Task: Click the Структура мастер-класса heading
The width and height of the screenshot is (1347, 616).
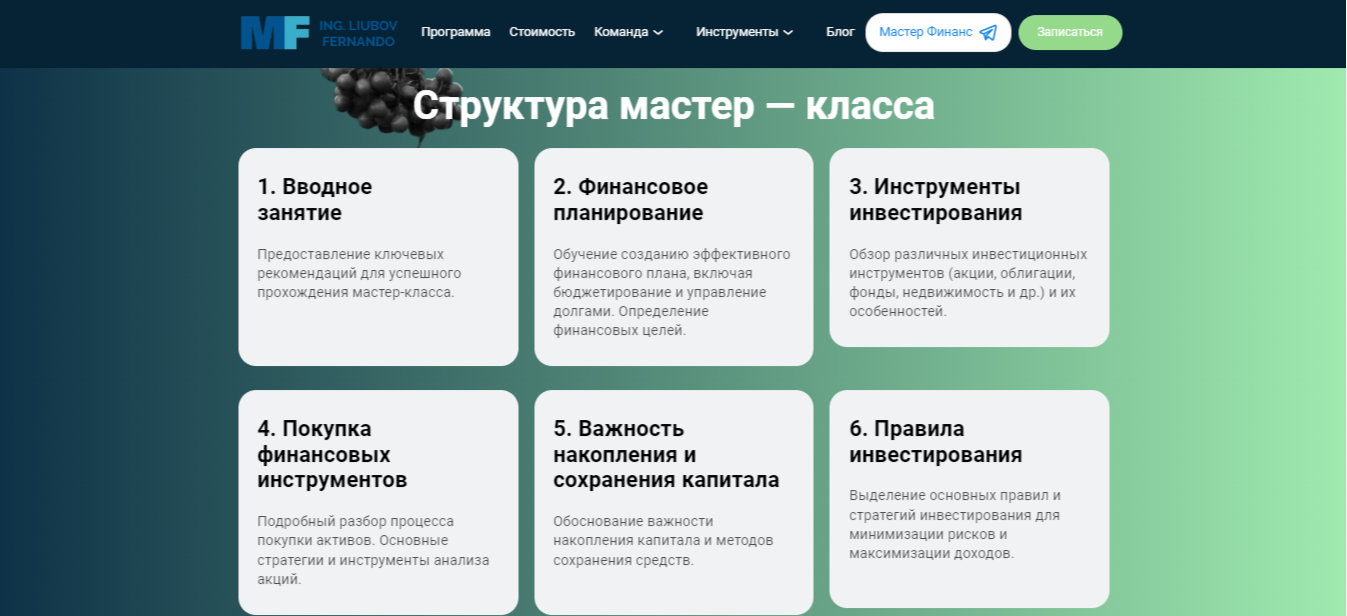Action: point(673,106)
